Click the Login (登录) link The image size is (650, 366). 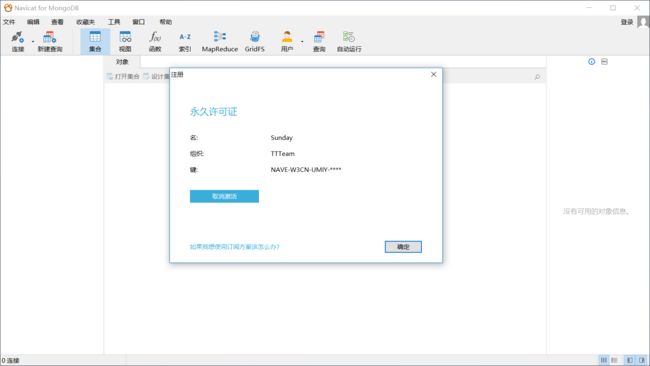627,22
